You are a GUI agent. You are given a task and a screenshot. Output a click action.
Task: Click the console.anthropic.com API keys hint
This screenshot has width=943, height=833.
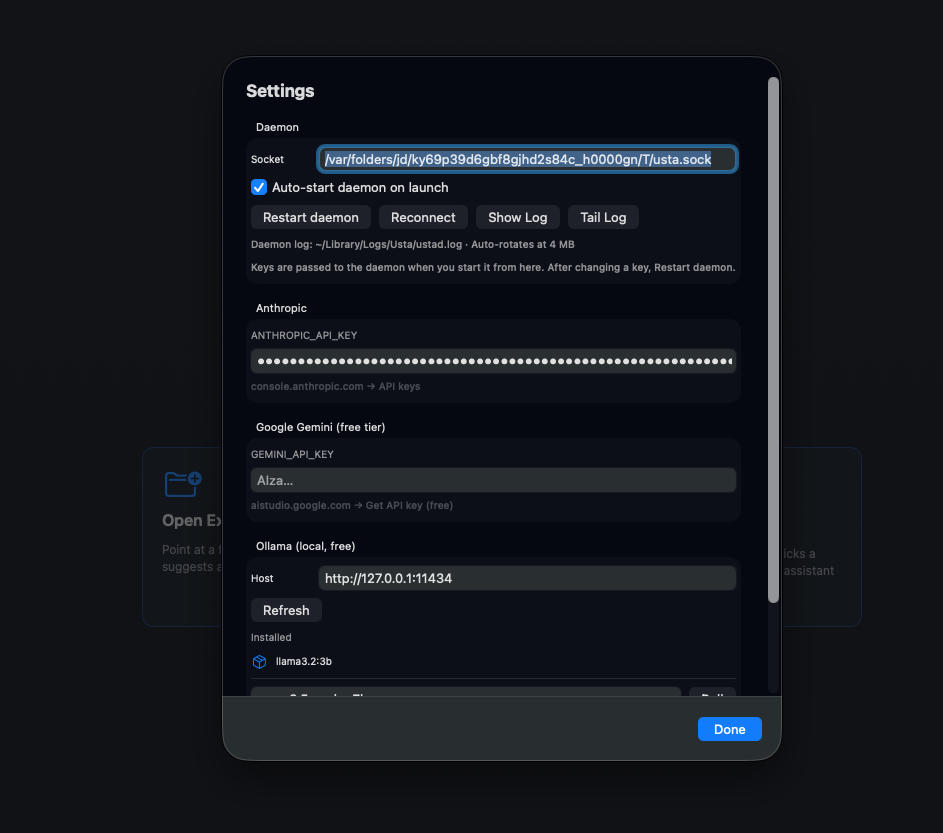coord(335,386)
